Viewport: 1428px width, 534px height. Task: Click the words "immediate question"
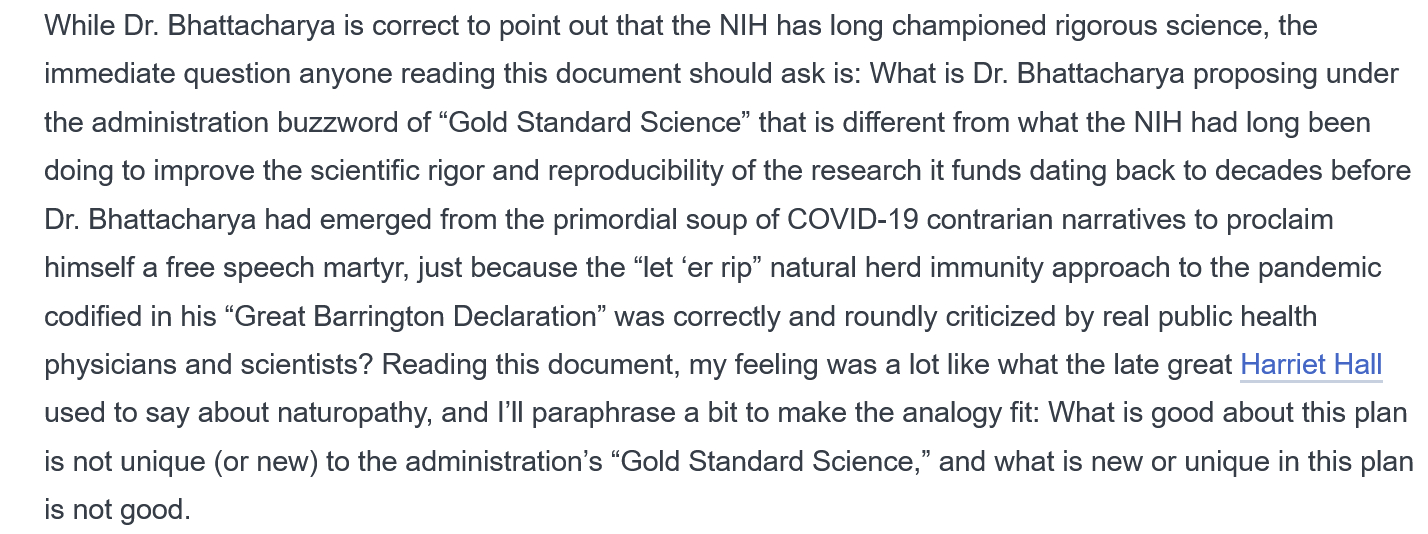click(181, 74)
